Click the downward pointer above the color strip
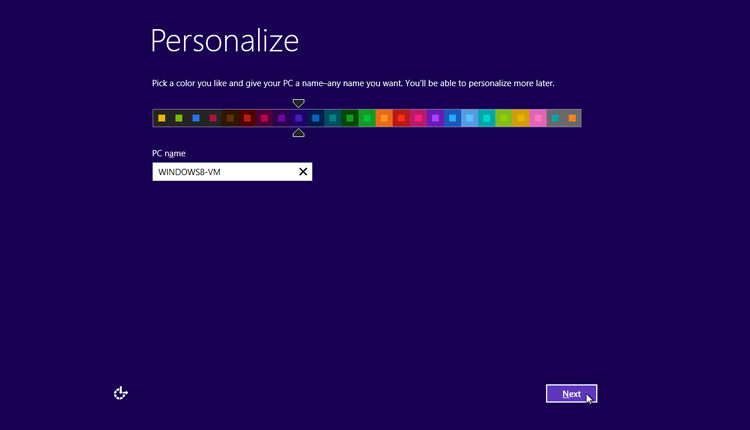This screenshot has height=430, width=750. (x=298, y=103)
